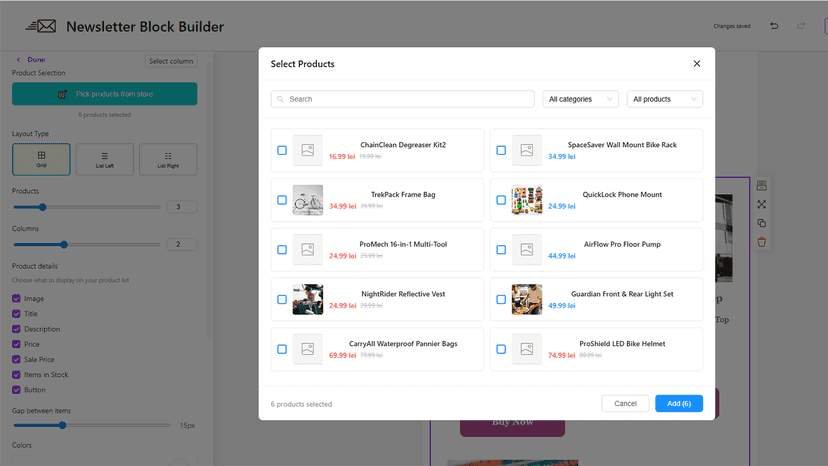This screenshot has height=466, width=828.
Task: Click the red delete block trash icon
Action: click(761, 242)
